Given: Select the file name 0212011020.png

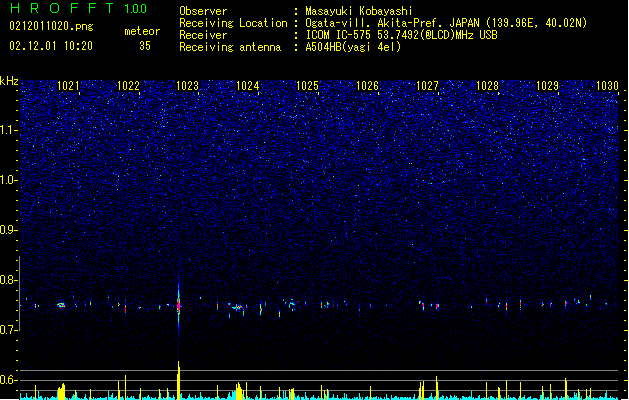Looking at the screenshot, I should tap(51, 26).
